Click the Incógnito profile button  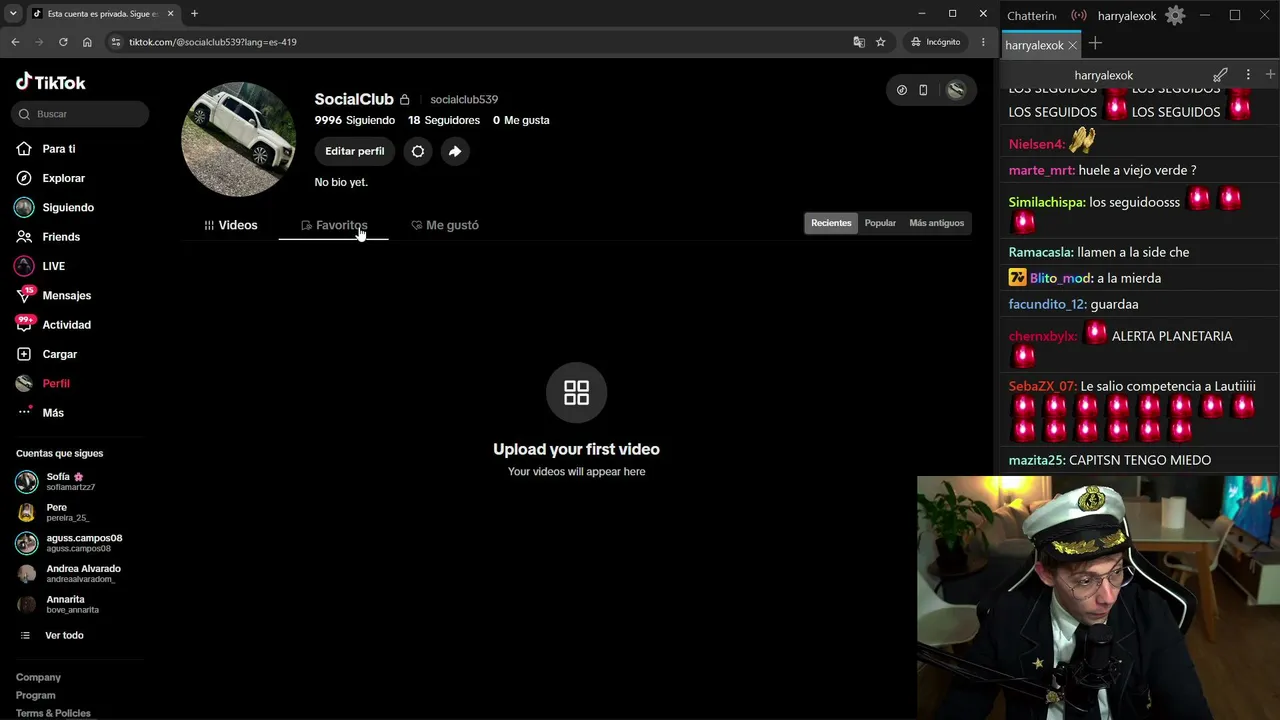pos(936,42)
